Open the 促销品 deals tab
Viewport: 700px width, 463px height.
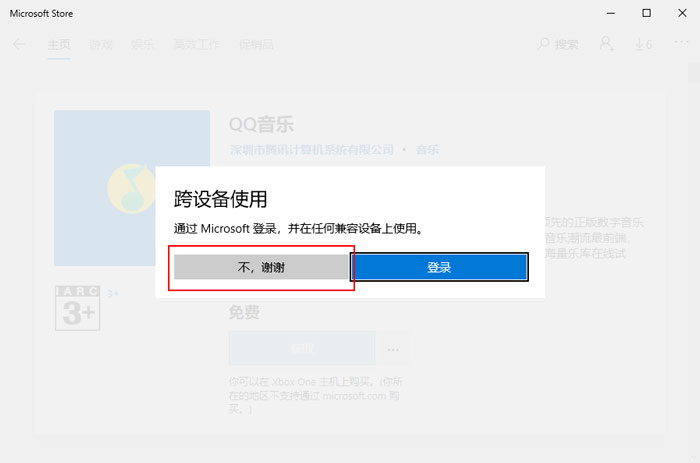(256, 45)
